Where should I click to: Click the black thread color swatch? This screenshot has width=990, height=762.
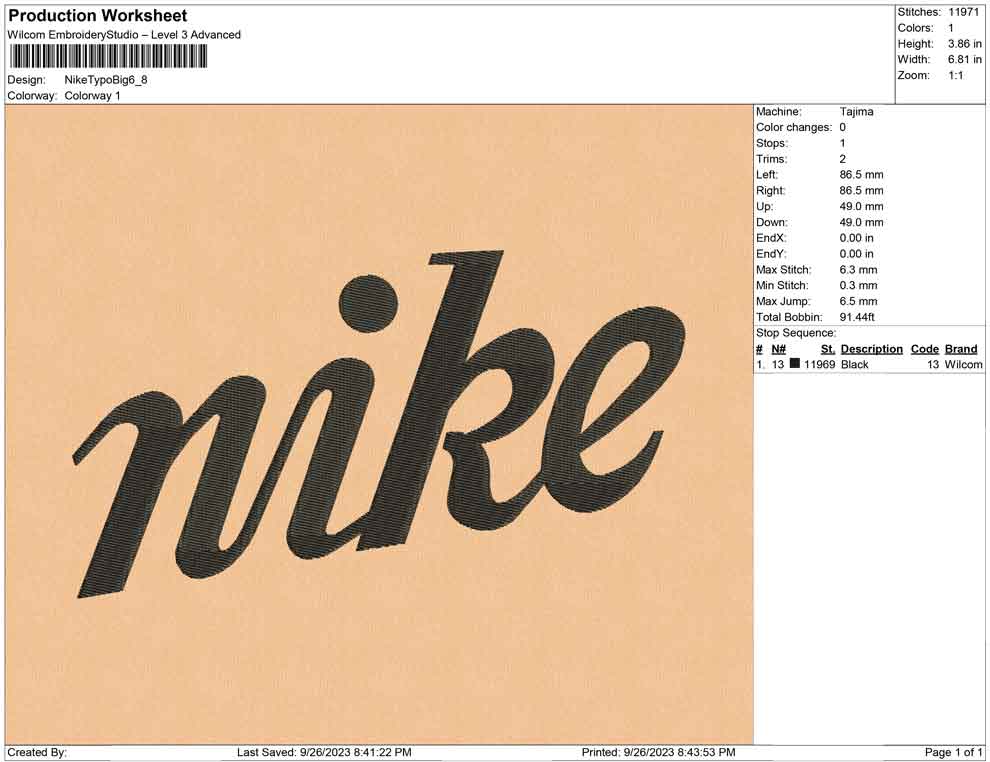pyautogui.click(x=795, y=364)
